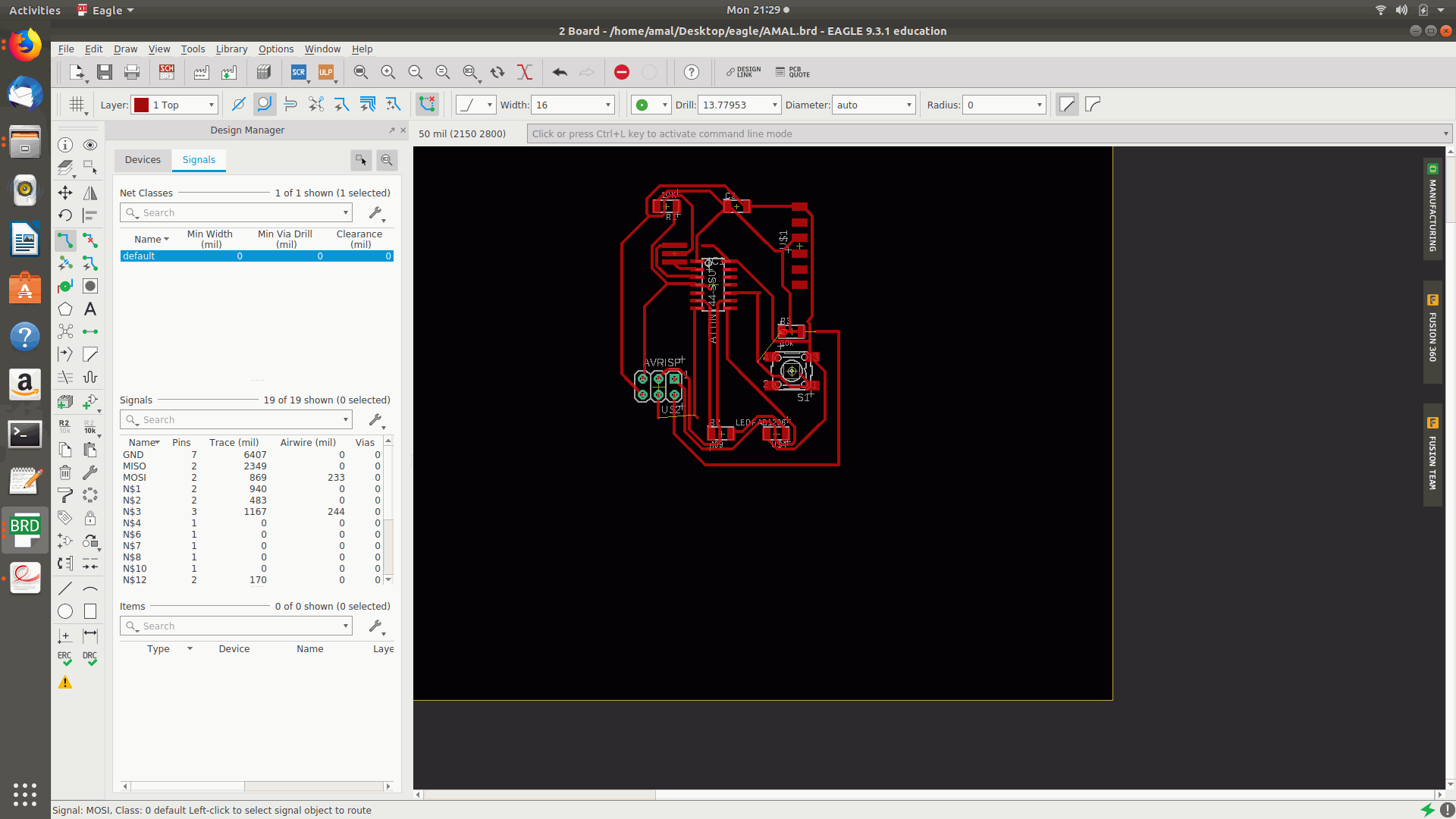Click the Design Link button
Image resolution: width=1456 pixels, height=819 pixels.
coord(743,72)
